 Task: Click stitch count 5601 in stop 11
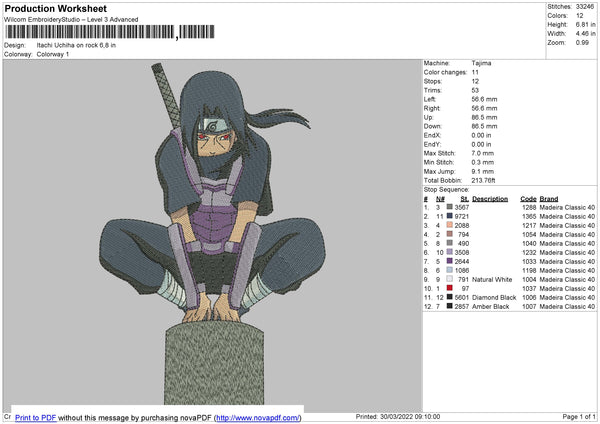(x=462, y=297)
